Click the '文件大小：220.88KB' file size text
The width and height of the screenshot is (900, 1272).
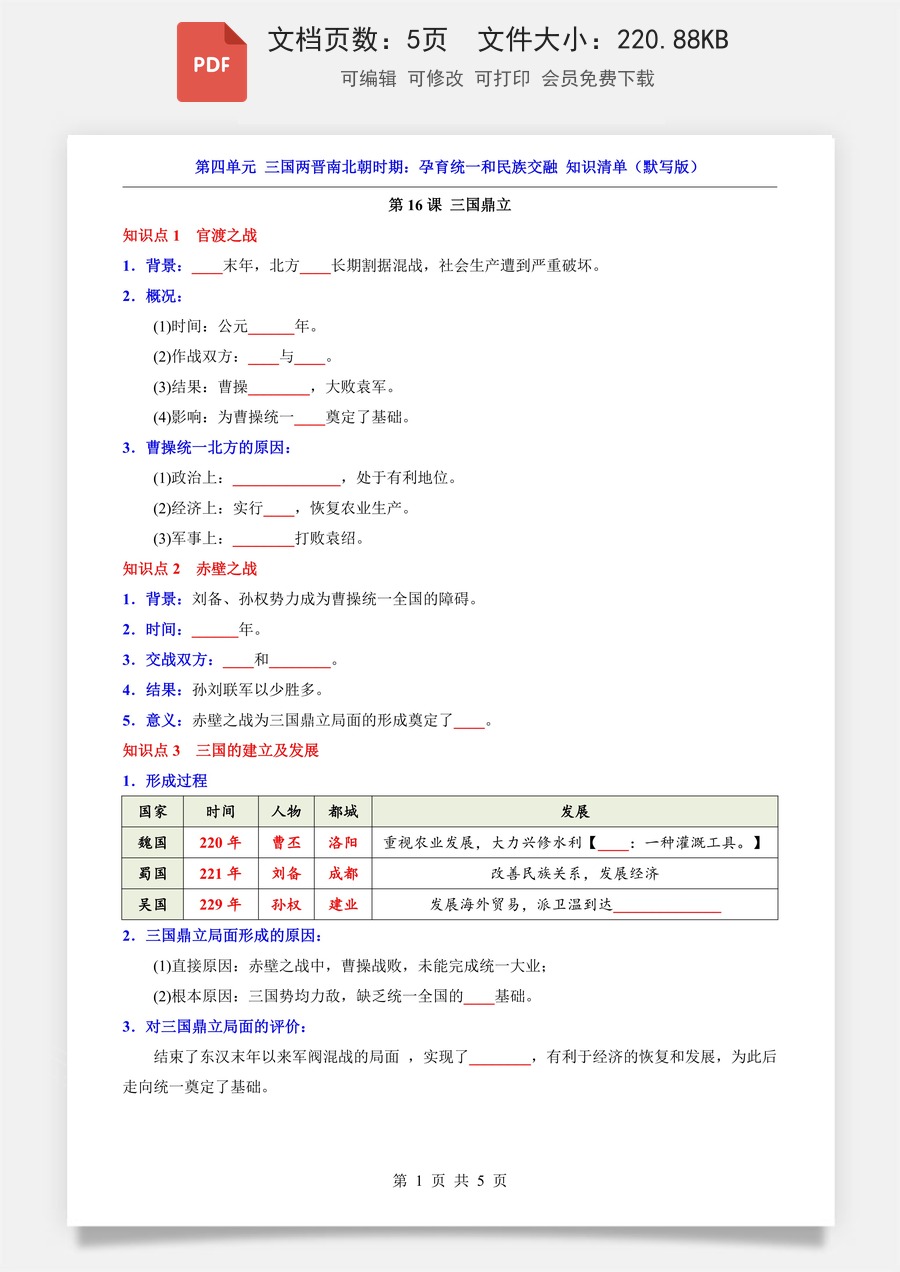pyautogui.click(x=603, y=40)
